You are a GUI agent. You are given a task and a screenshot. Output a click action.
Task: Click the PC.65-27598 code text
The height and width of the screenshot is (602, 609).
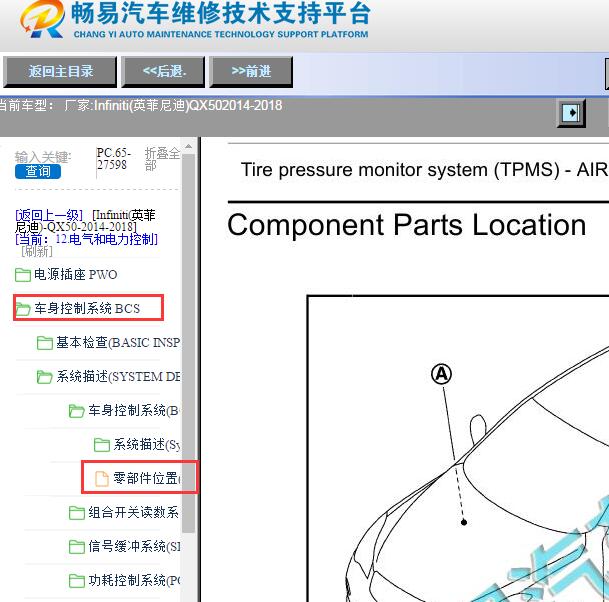(113, 159)
